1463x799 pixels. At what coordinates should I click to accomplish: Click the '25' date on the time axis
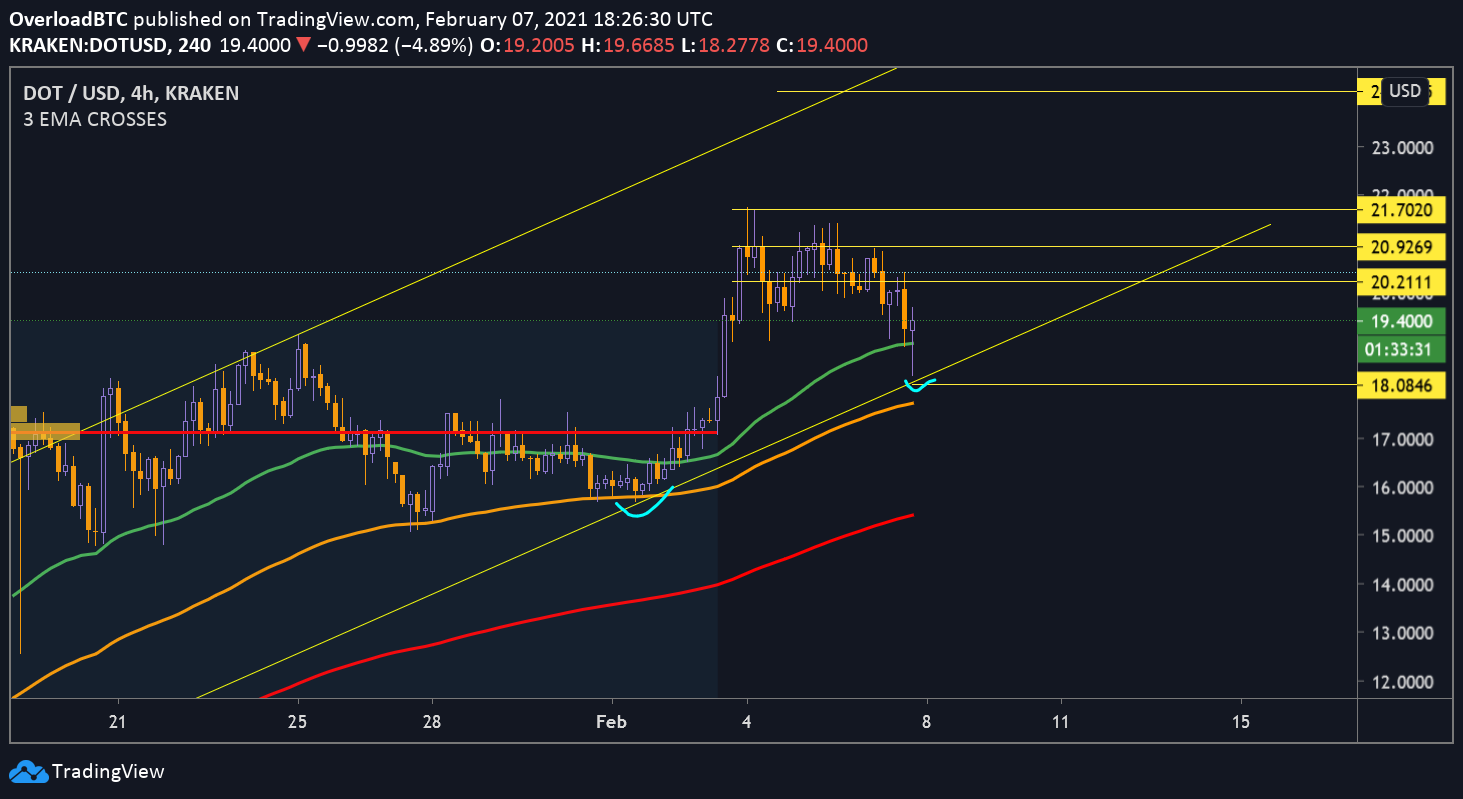297,722
